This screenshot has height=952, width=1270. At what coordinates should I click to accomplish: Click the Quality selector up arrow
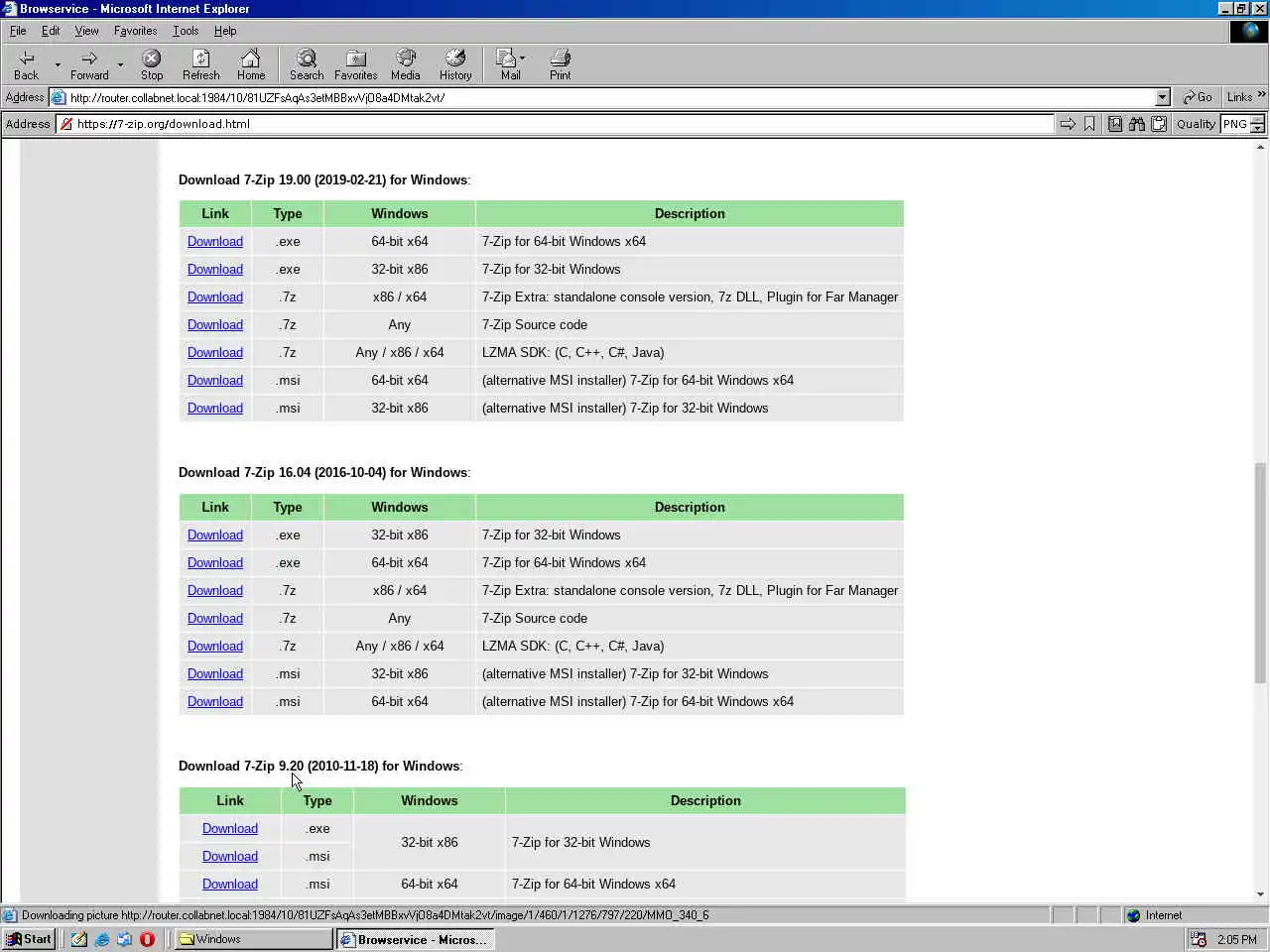click(1257, 120)
